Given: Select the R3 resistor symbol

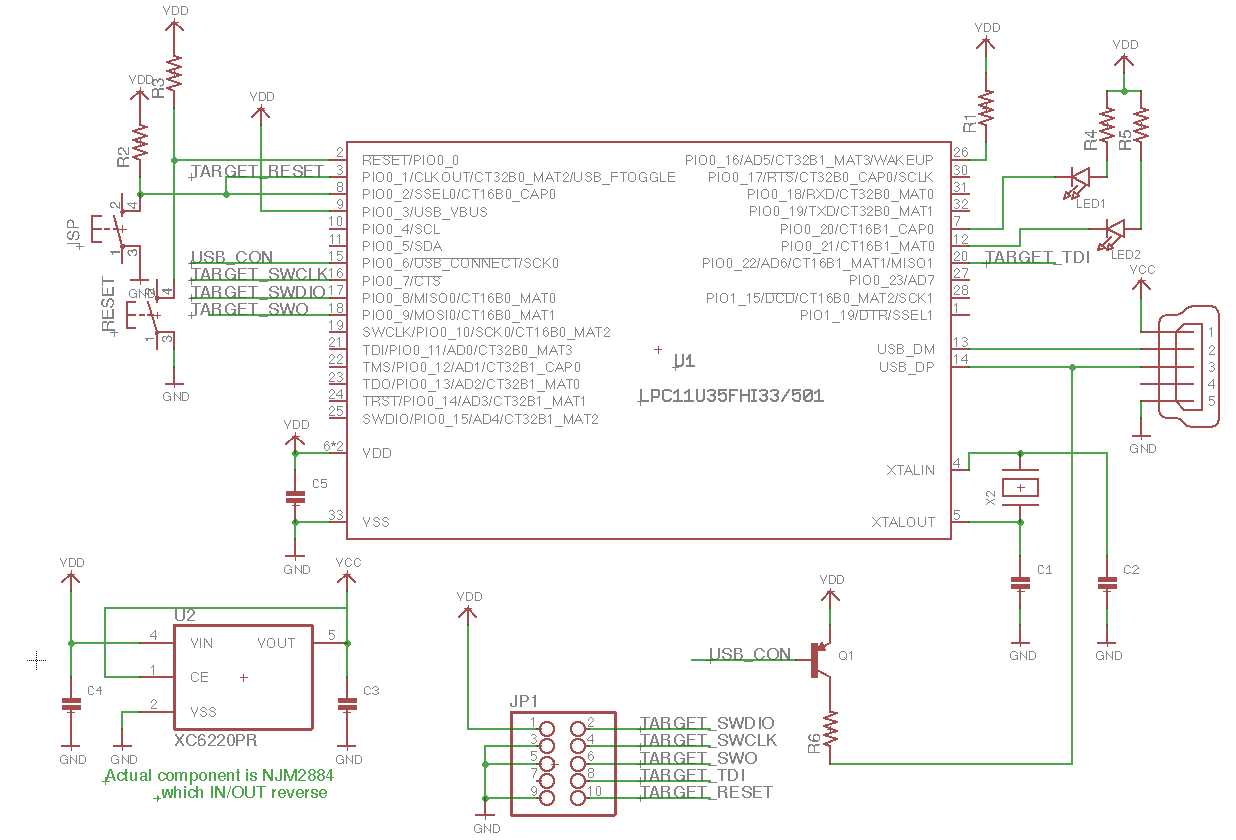Looking at the screenshot, I should click(x=175, y=73).
